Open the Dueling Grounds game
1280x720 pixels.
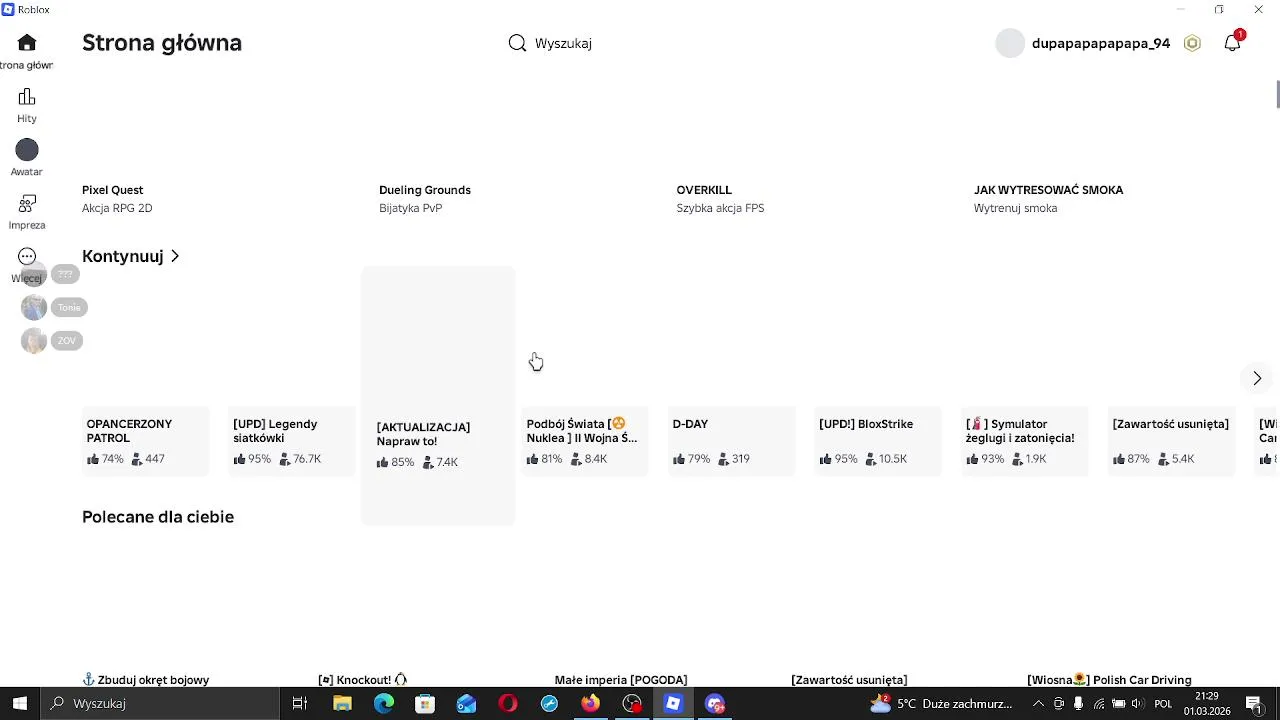click(x=425, y=190)
